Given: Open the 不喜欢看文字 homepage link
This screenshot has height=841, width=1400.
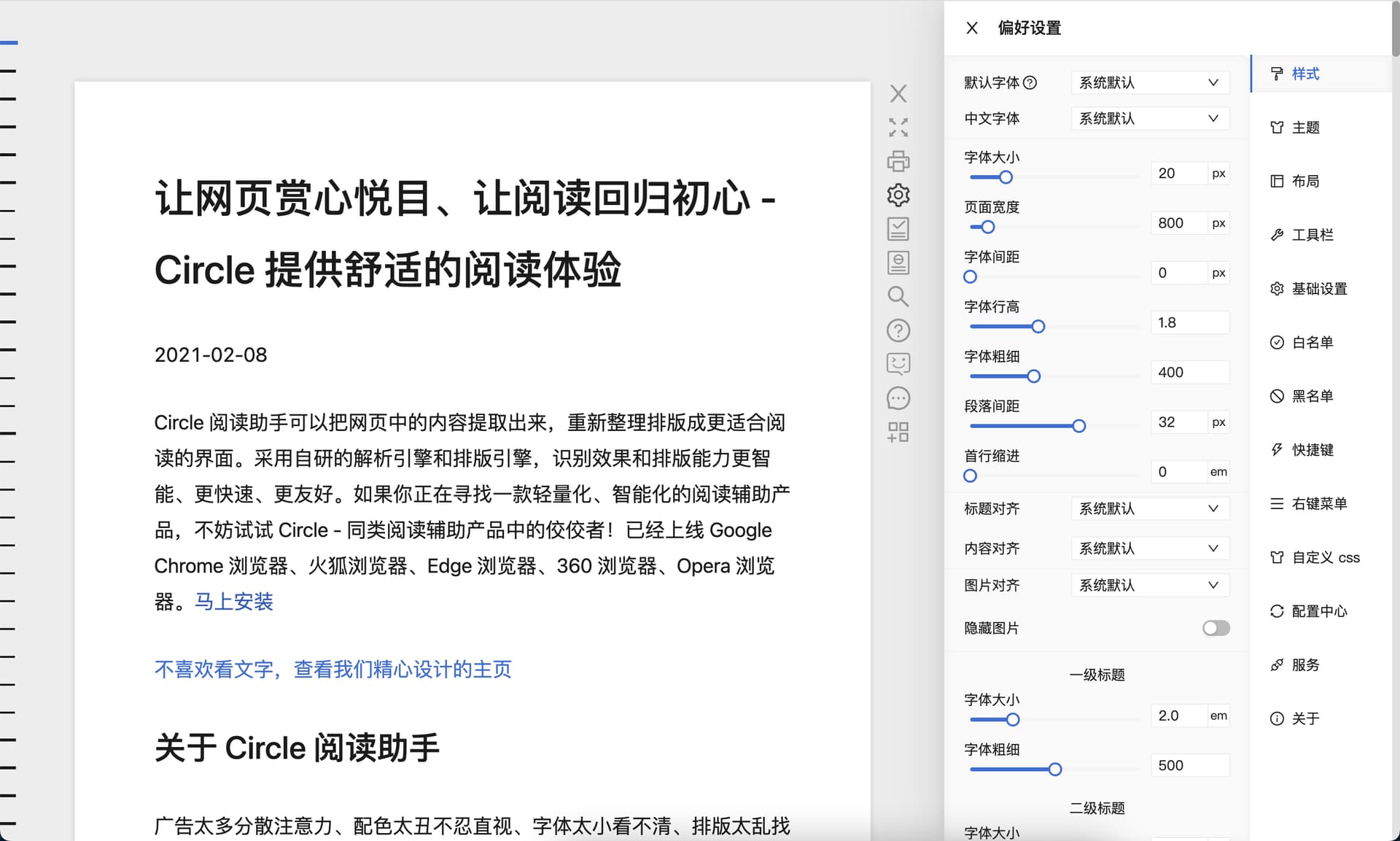Looking at the screenshot, I should tap(332, 669).
